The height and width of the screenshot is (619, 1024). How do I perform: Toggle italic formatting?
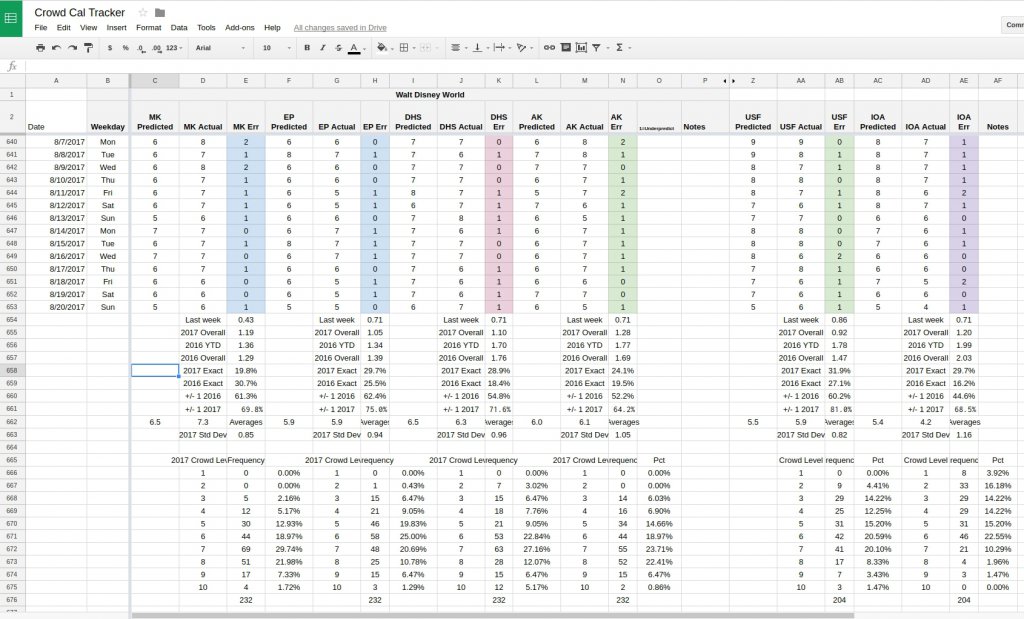coord(322,47)
